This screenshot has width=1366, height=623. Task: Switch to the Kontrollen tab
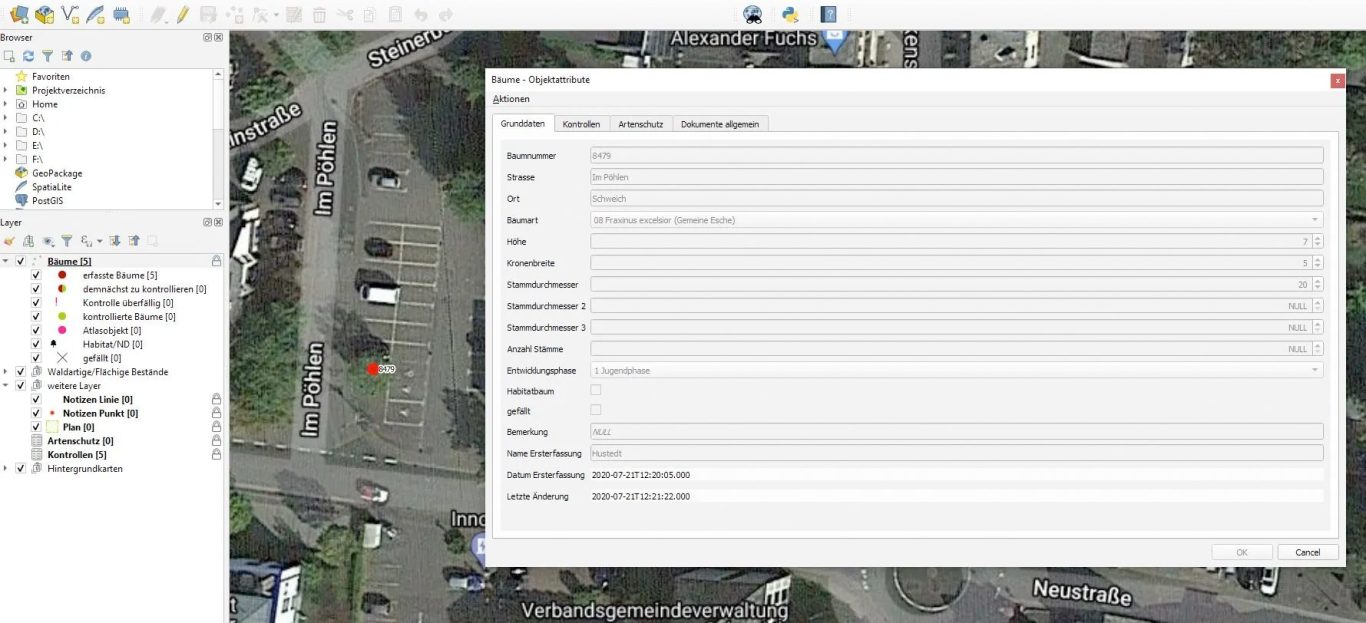tap(581, 123)
